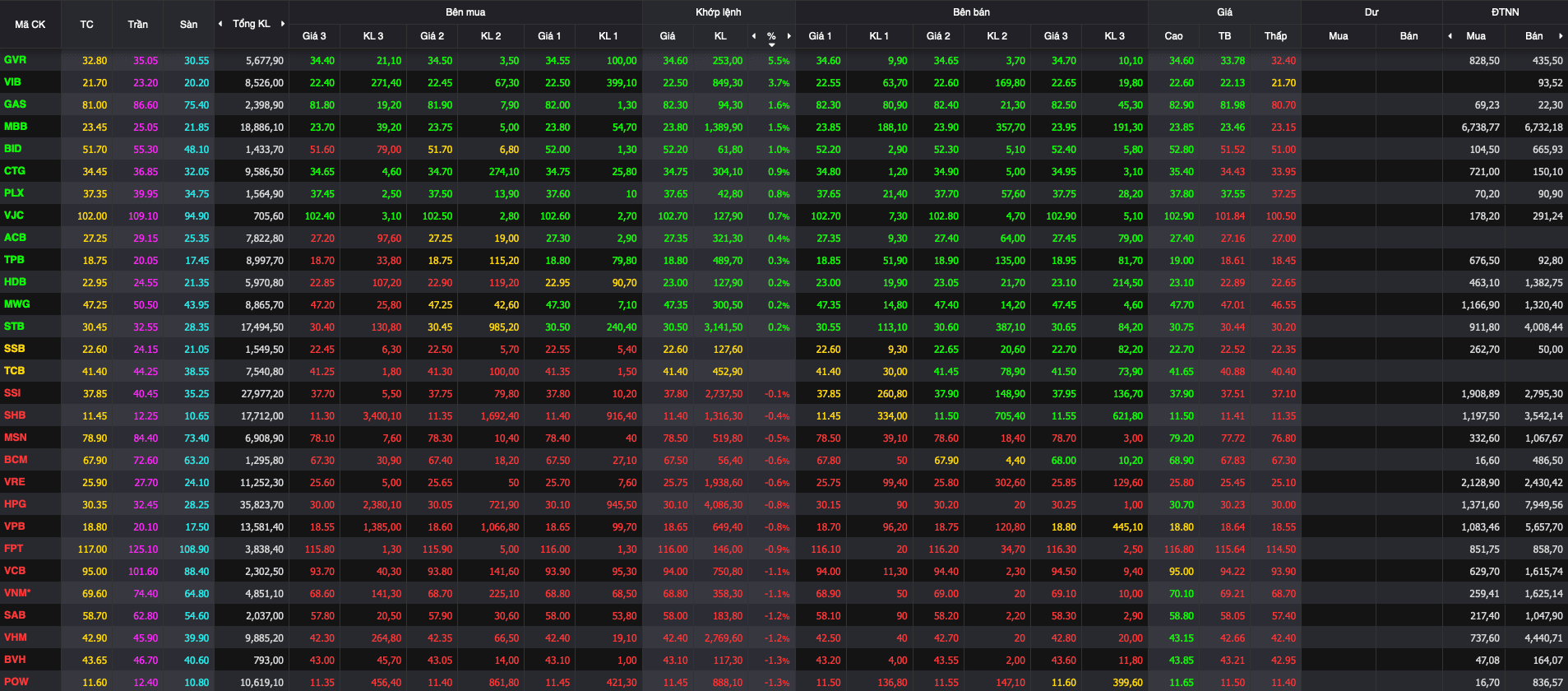Click the ĐTNN group header
This screenshot has height=691, width=1568.
(1505, 12)
